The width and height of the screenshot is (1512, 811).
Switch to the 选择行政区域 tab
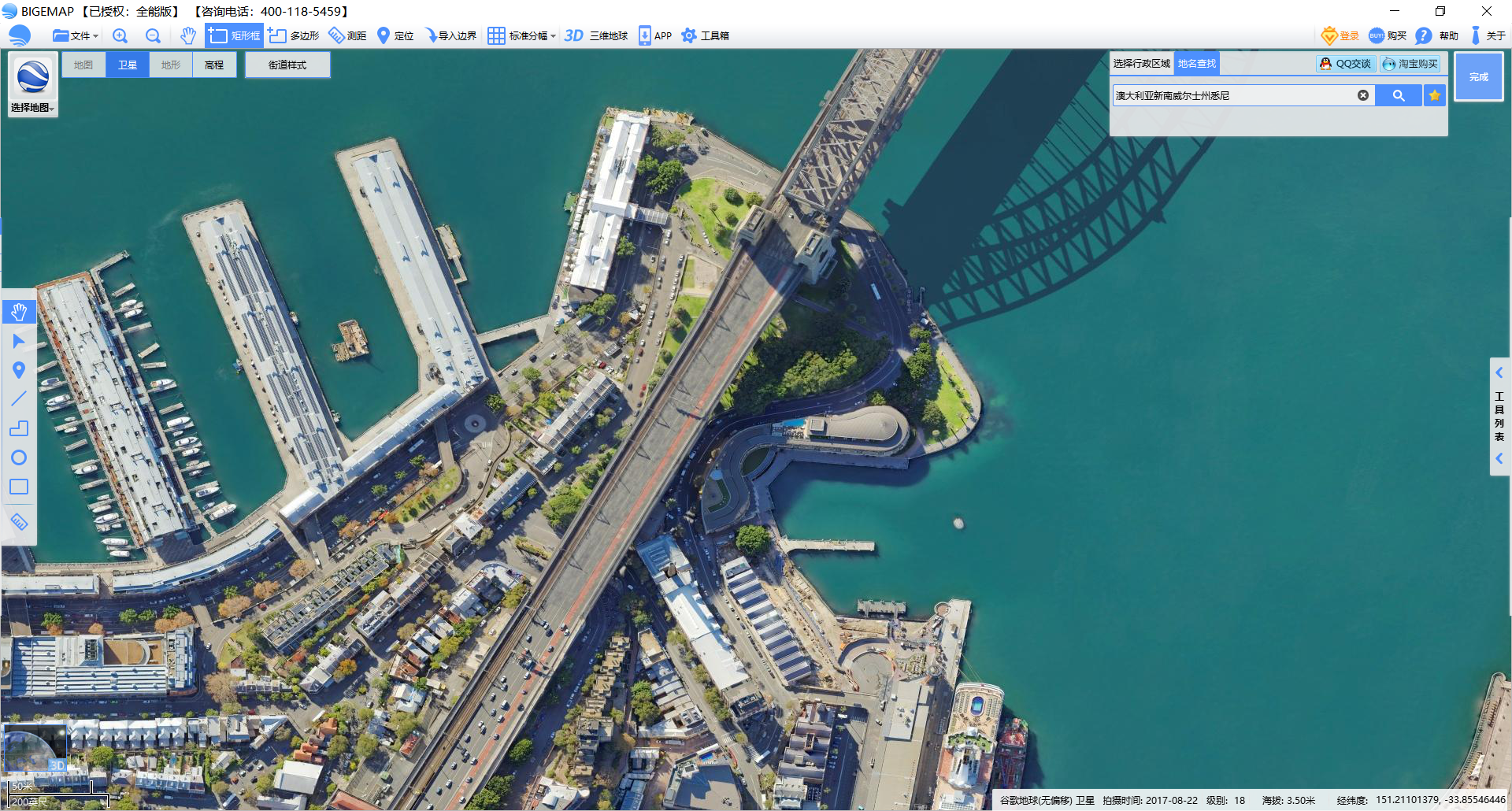[1141, 64]
